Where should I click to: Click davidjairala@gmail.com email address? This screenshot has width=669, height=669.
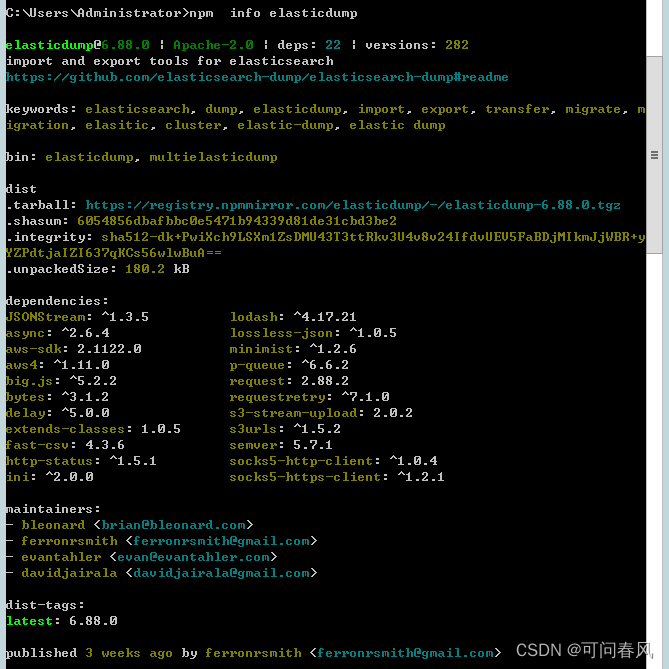point(221,573)
